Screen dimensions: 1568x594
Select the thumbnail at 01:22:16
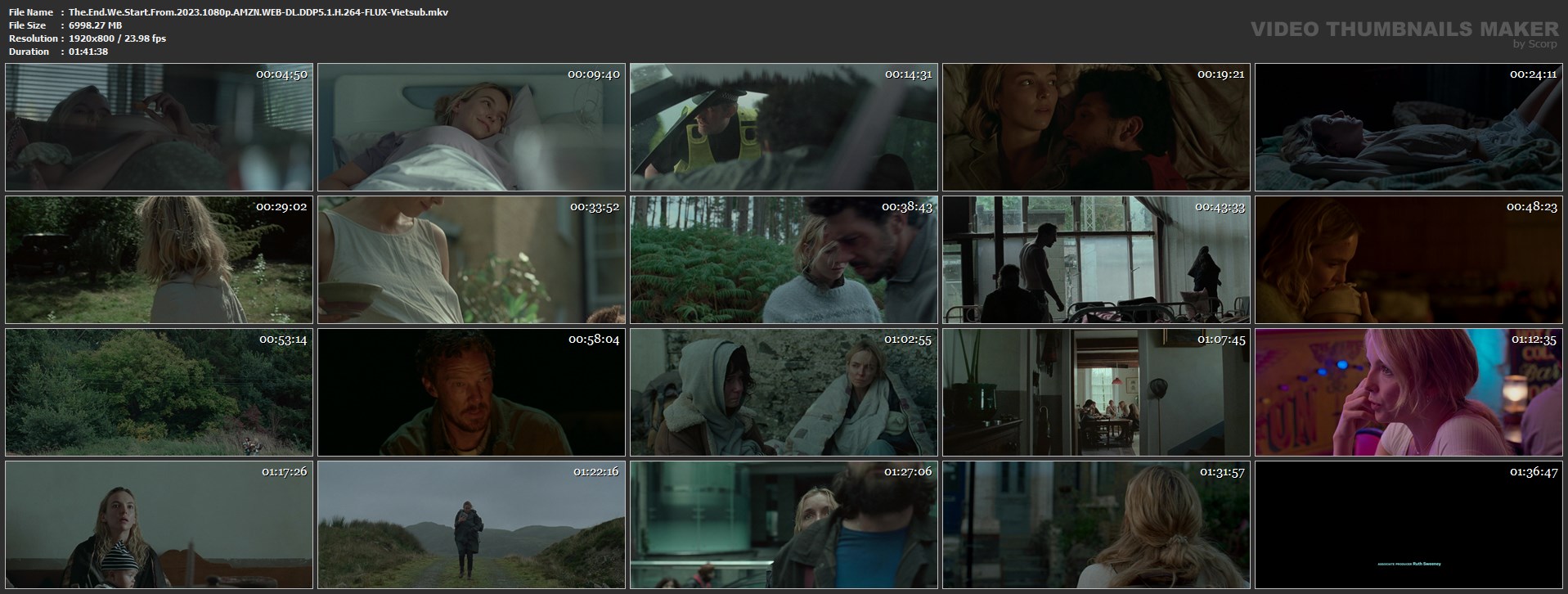(x=471, y=524)
